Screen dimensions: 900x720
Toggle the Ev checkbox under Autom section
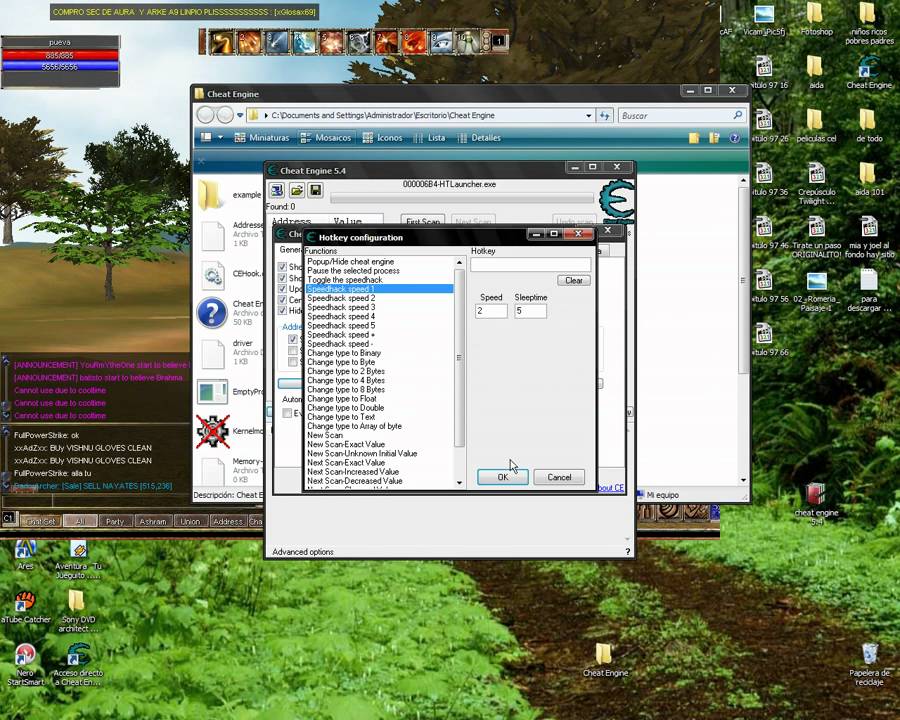287,413
